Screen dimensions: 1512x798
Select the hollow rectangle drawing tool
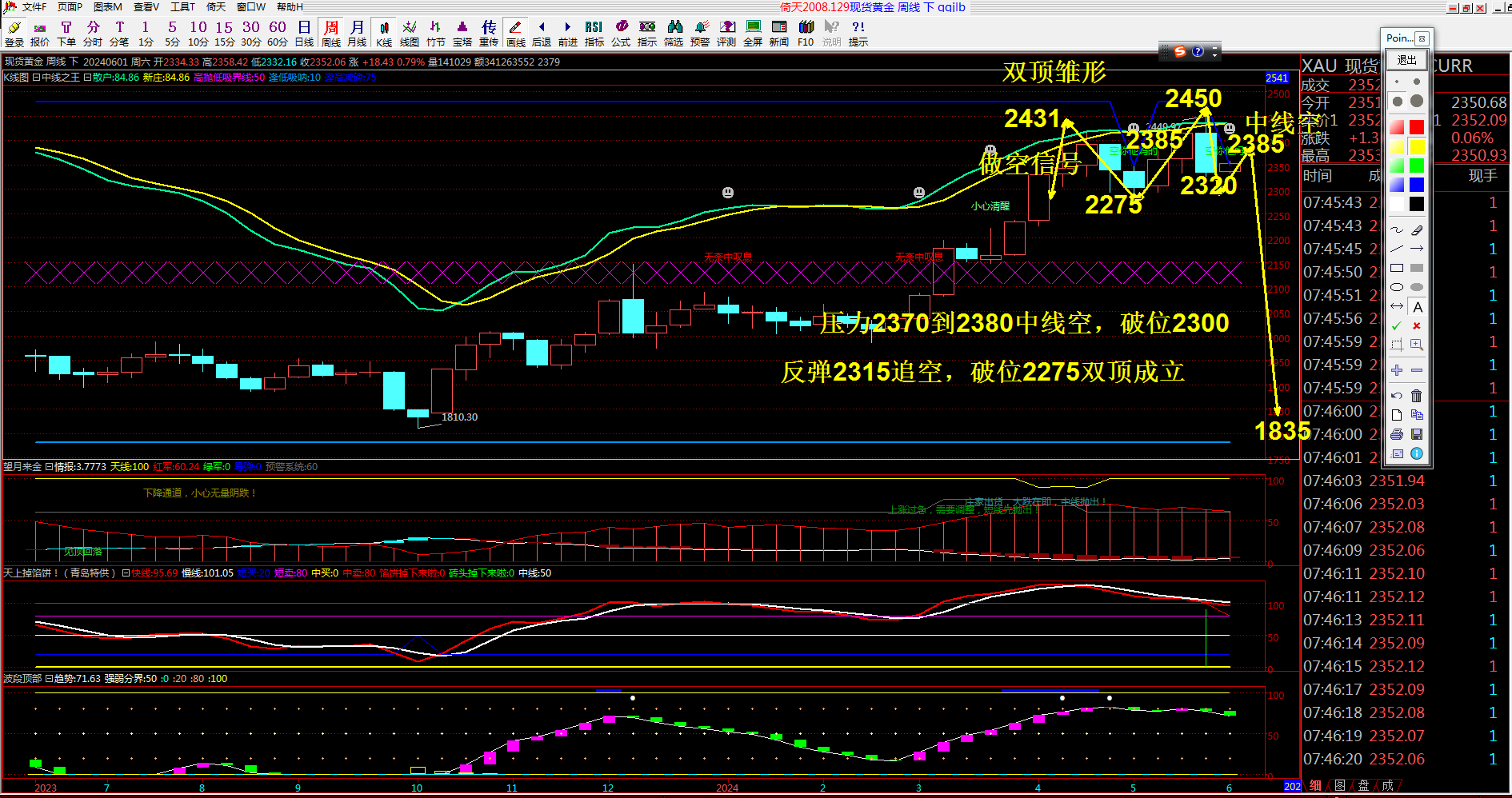1397,268
